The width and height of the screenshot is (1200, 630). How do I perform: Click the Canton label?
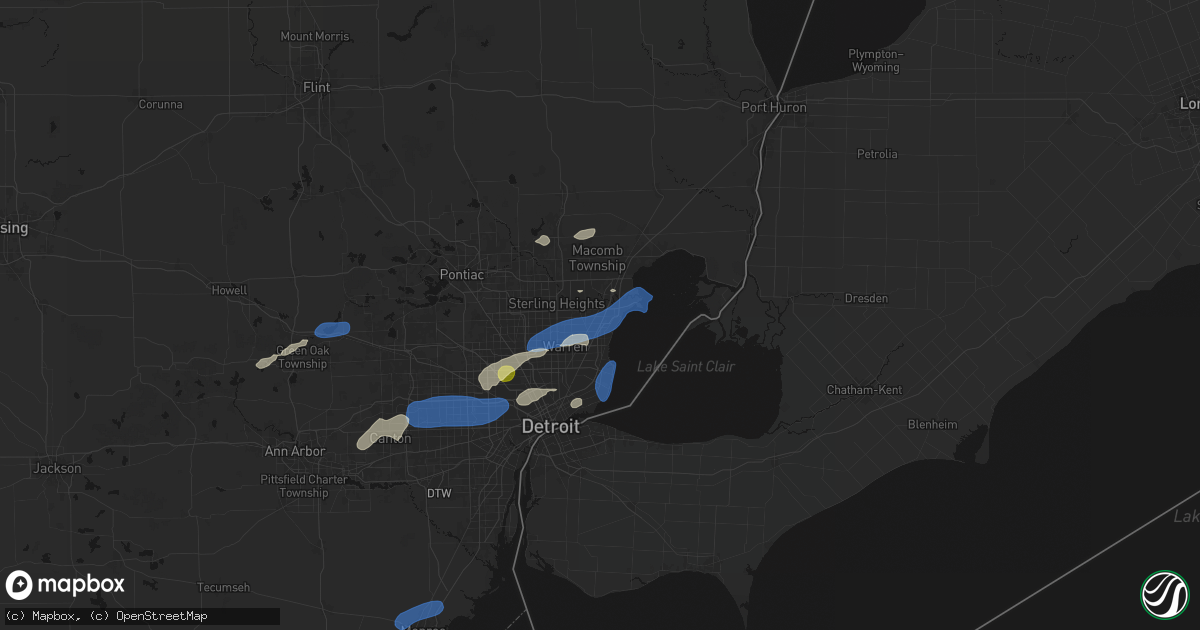(390, 438)
